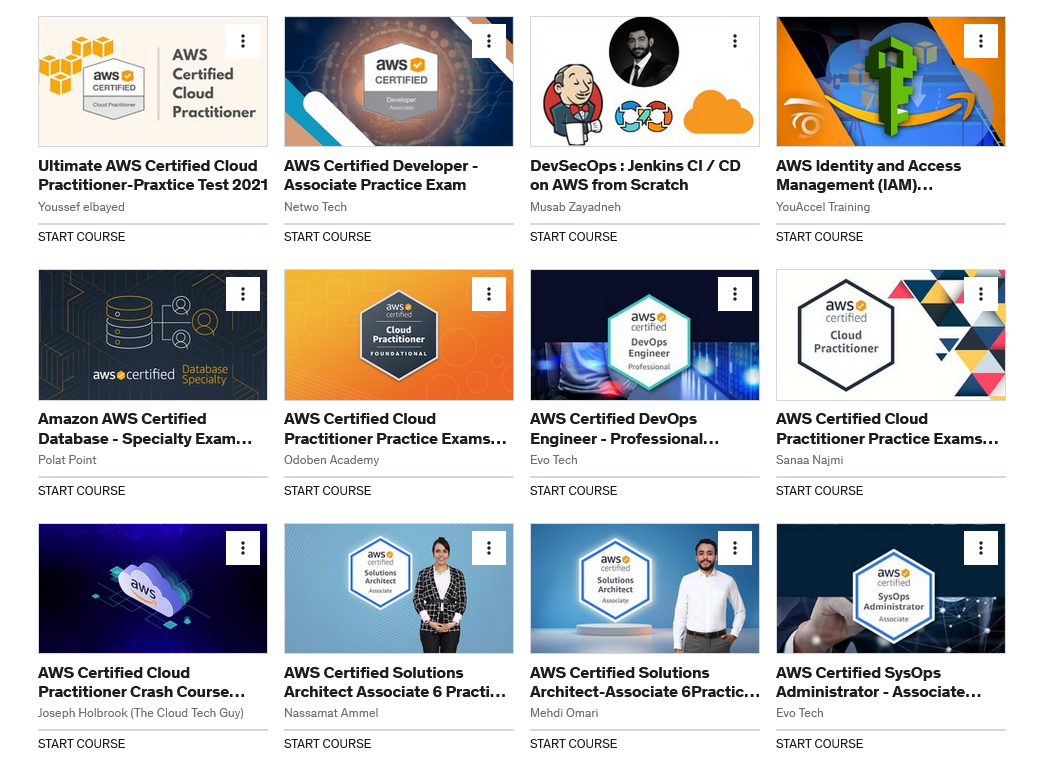This screenshot has width=1057, height=772.
Task: Click instructor Joseph Holbrook (The Cloud Tech Guy)
Action: pyautogui.click(x=141, y=713)
